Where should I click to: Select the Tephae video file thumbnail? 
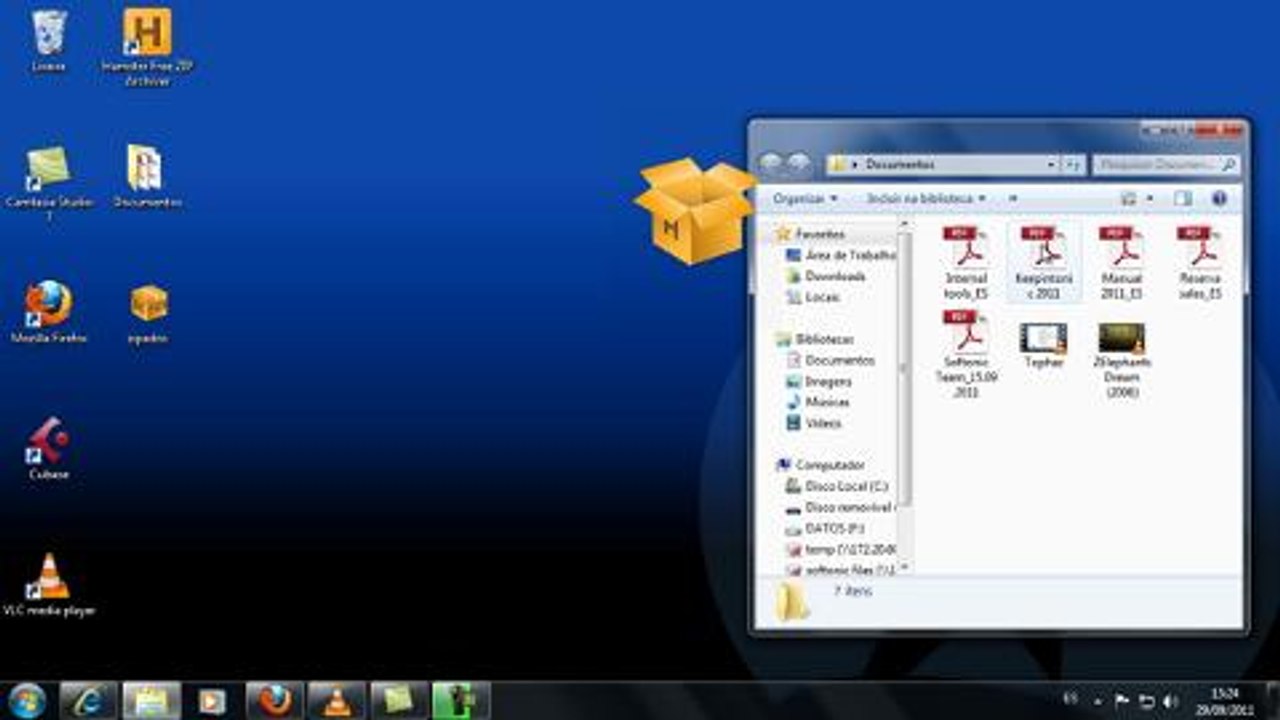pos(1044,345)
